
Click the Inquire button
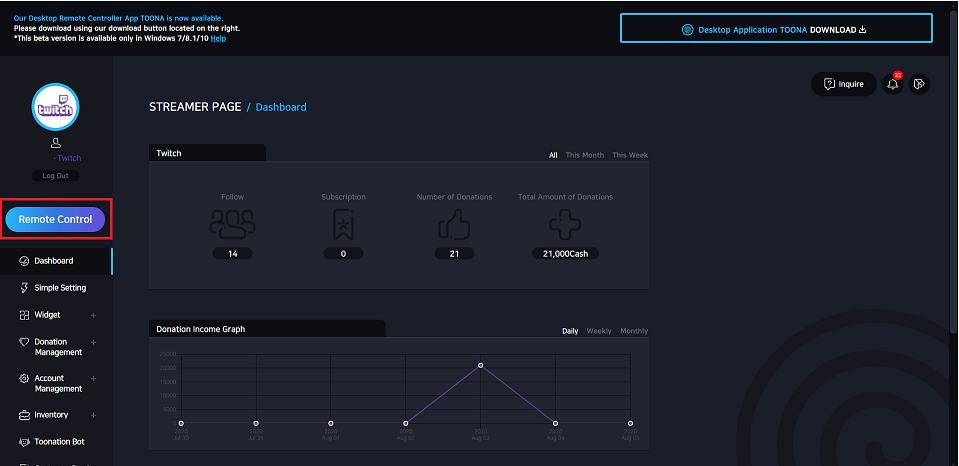click(844, 84)
